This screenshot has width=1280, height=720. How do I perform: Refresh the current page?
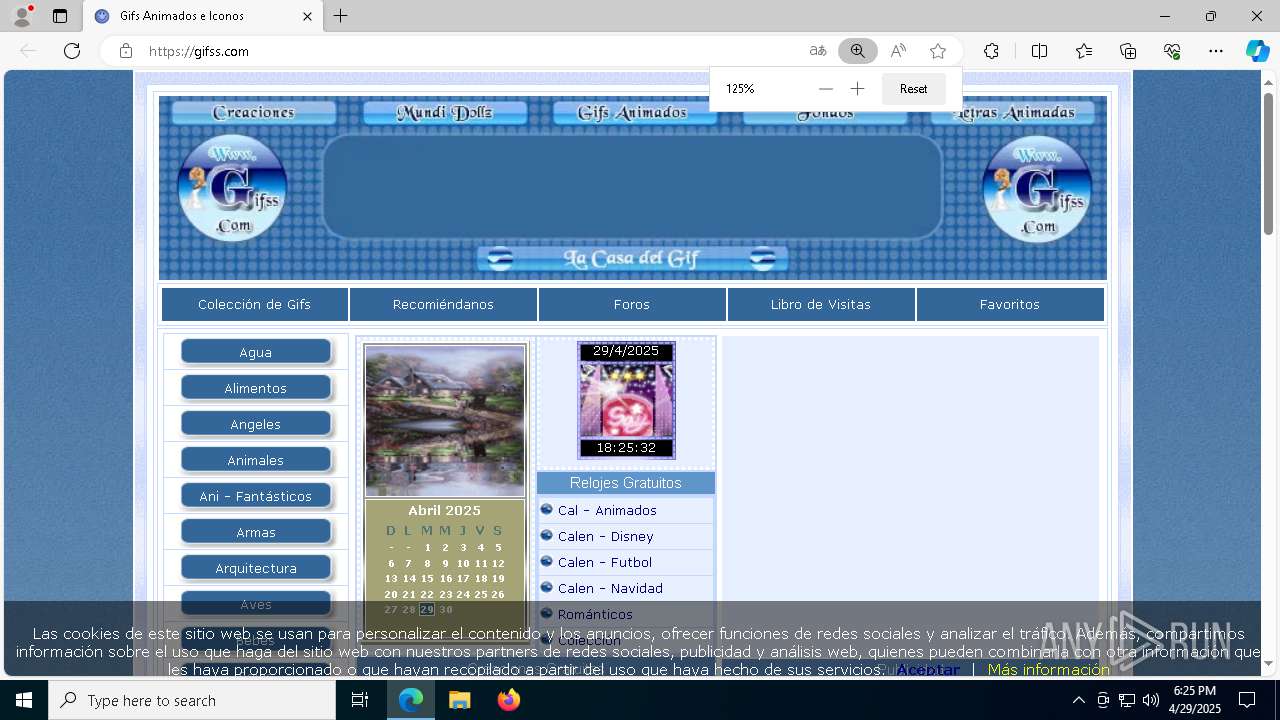click(x=72, y=51)
